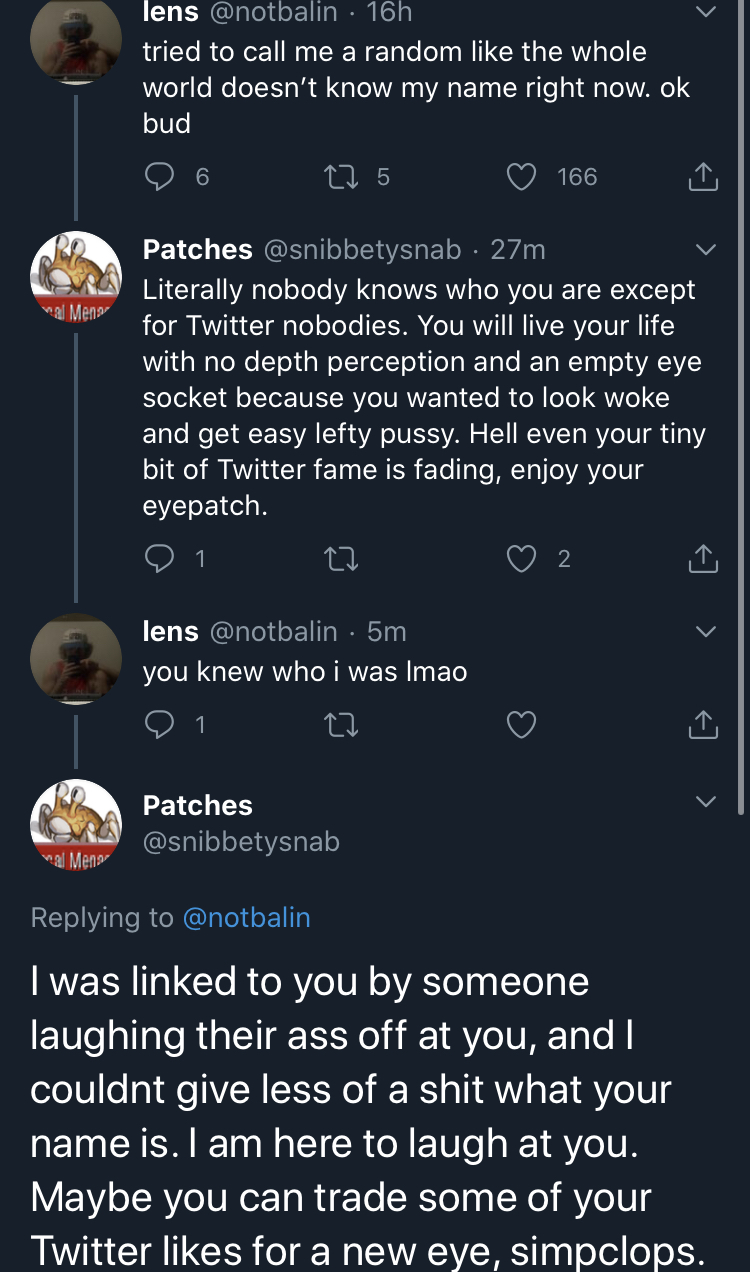The width and height of the screenshot is (750, 1272).
Task: Open the @notbalin mention link
Action: tap(246, 917)
